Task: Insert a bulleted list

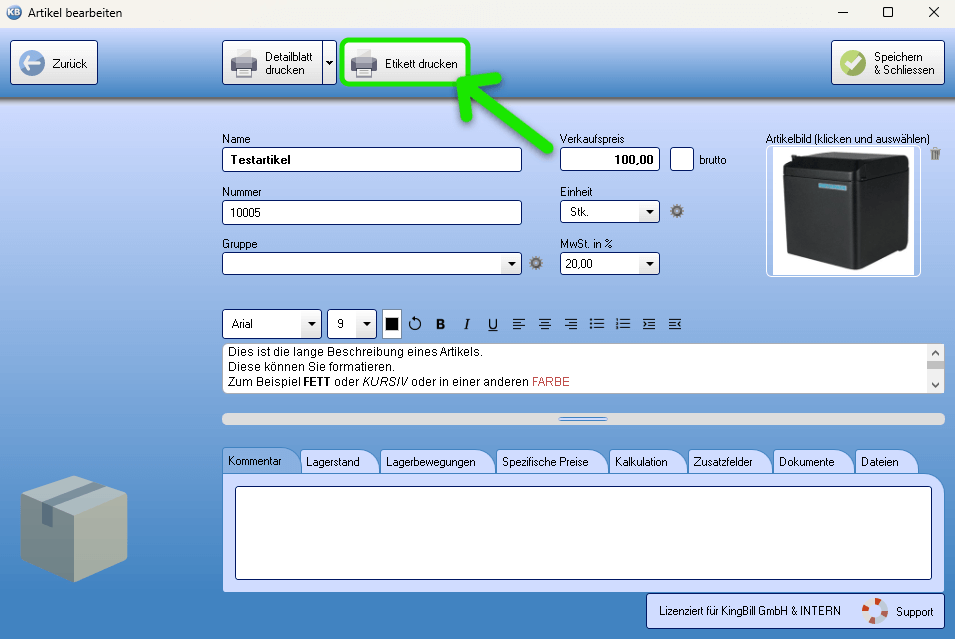Action: pyautogui.click(x=597, y=324)
